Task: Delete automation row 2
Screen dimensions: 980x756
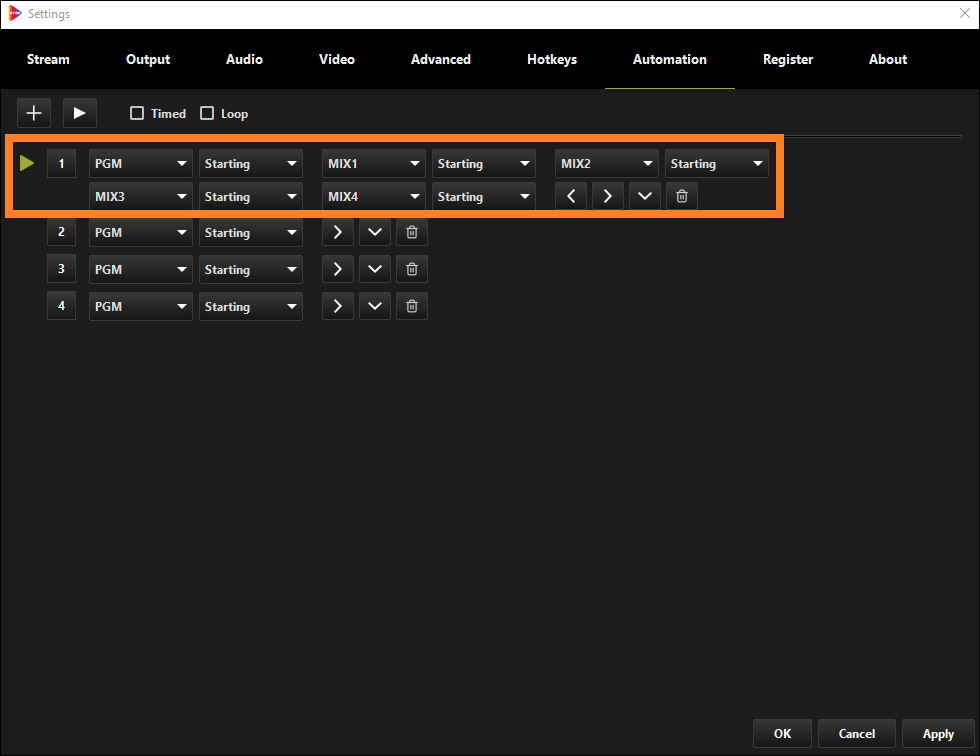Action: pos(411,232)
